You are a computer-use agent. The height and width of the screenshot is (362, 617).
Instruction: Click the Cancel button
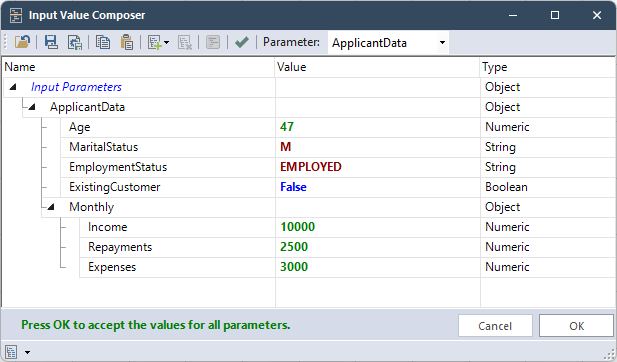click(495, 325)
